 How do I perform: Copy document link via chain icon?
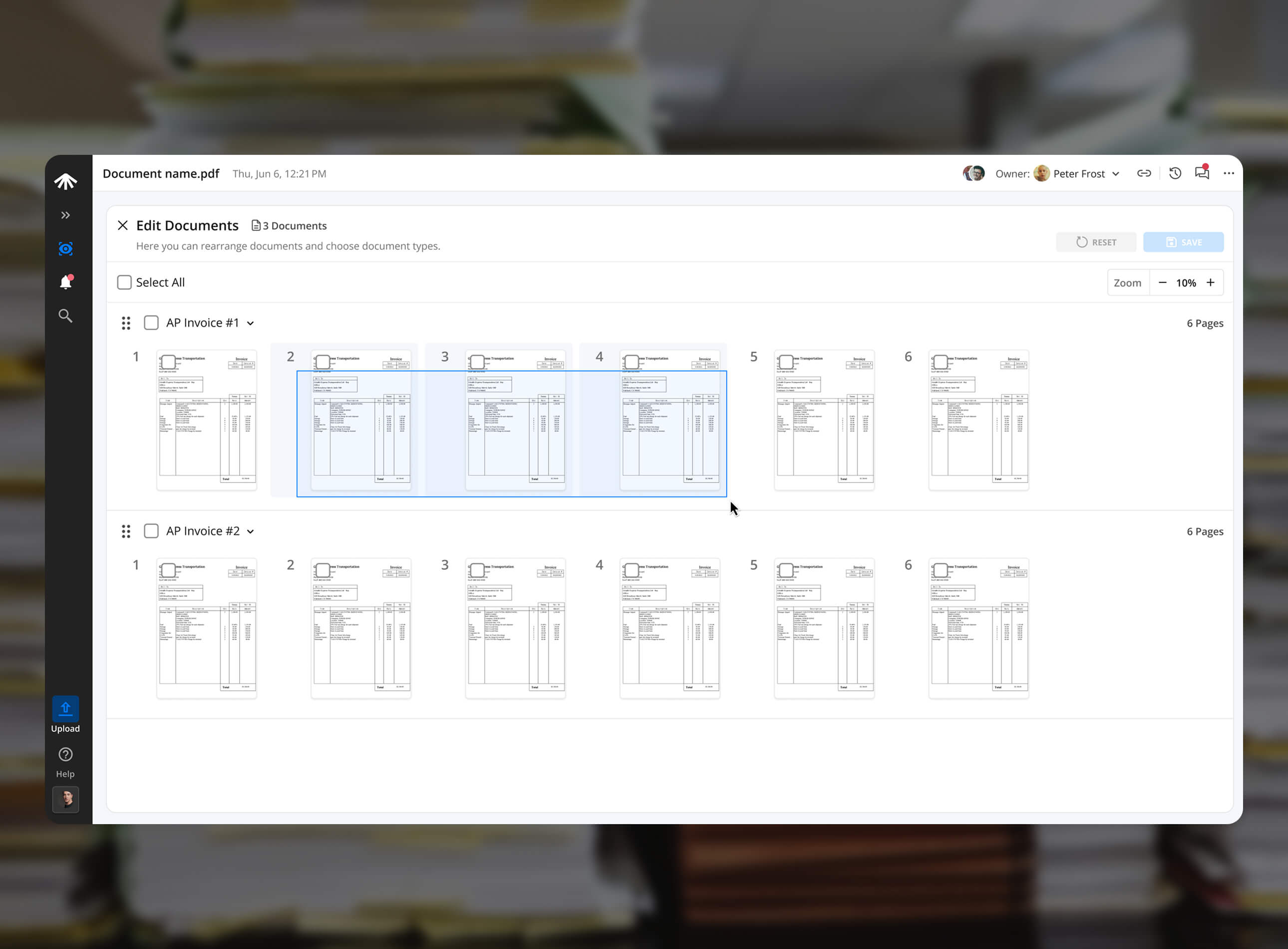click(1144, 173)
